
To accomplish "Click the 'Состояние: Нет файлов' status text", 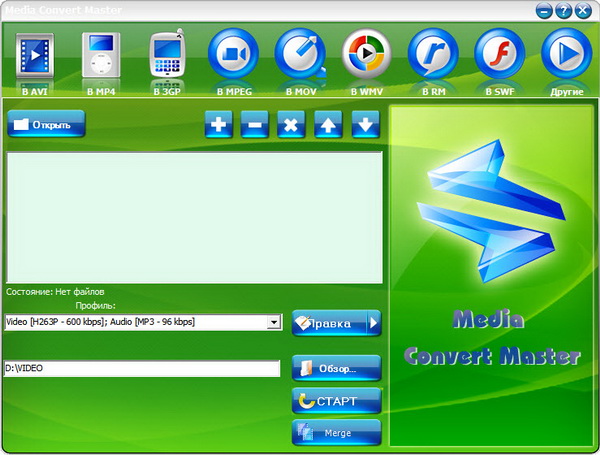I will click(55, 292).
